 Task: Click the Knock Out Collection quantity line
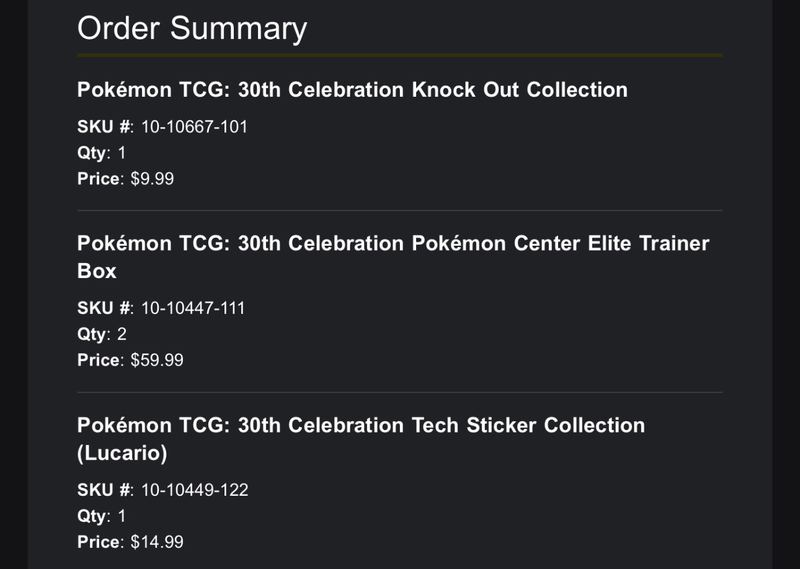(102, 153)
